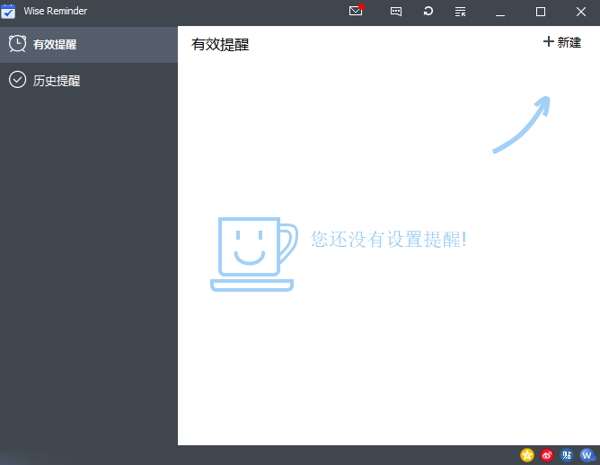Viewport: 600px width, 465px height.
Task: Click the 您还没有设置提醒! empty state text
Action: 389,239
